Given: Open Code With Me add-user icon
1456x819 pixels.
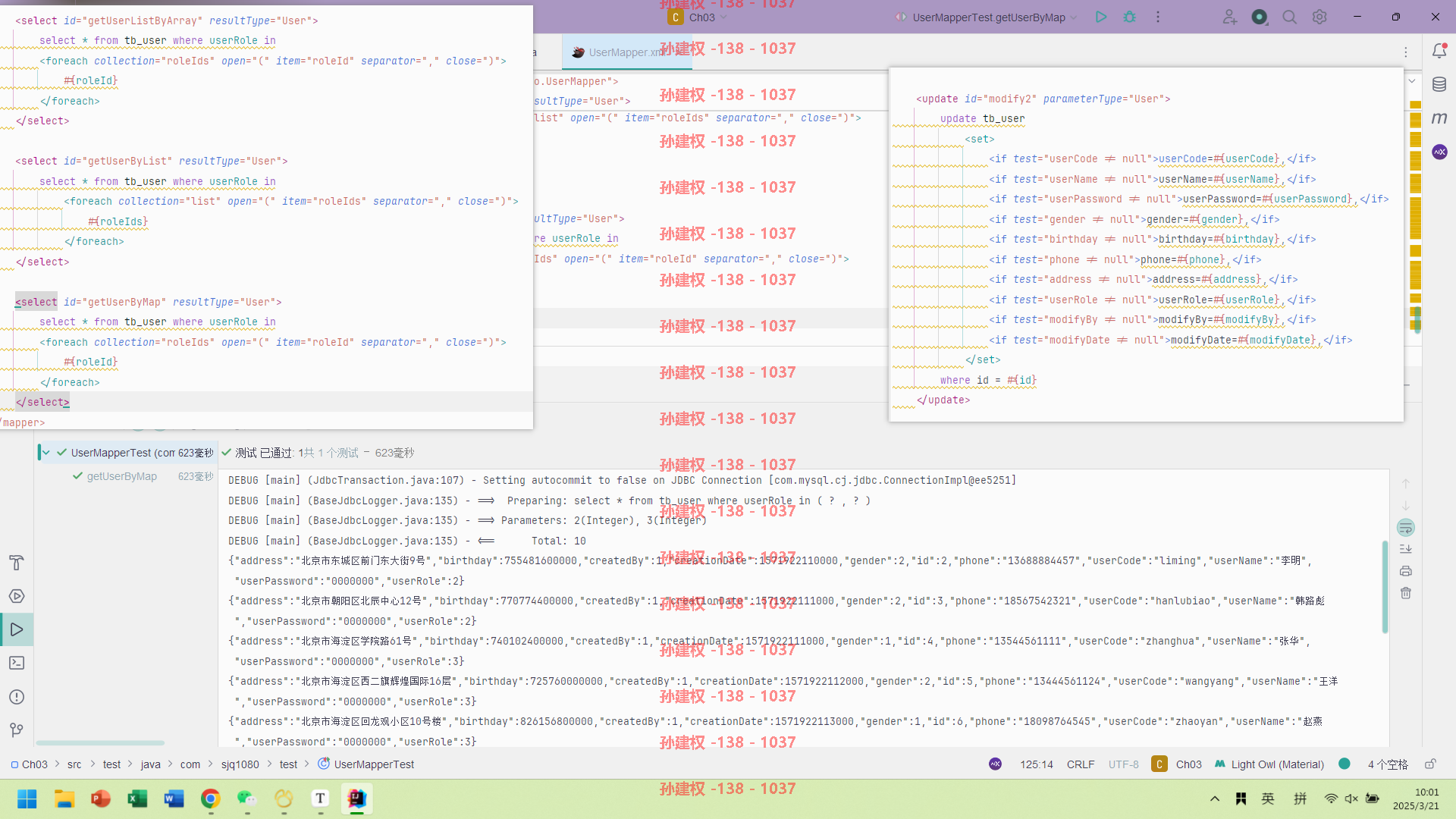Looking at the screenshot, I should click(x=1229, y=17).
